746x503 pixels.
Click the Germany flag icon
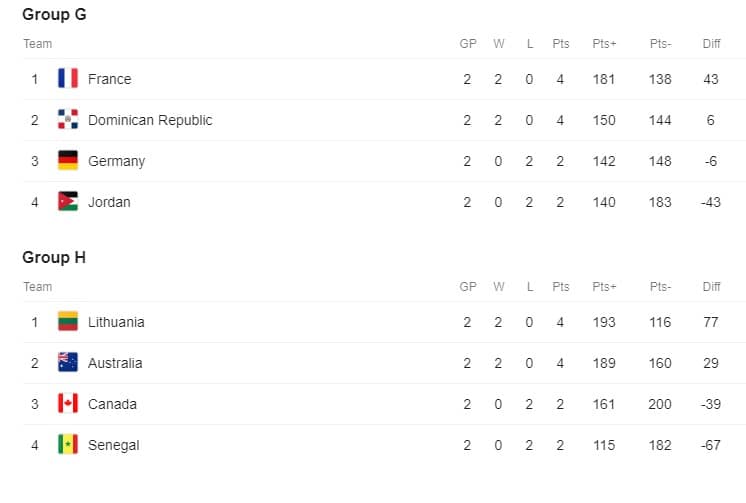click(68, 160)
